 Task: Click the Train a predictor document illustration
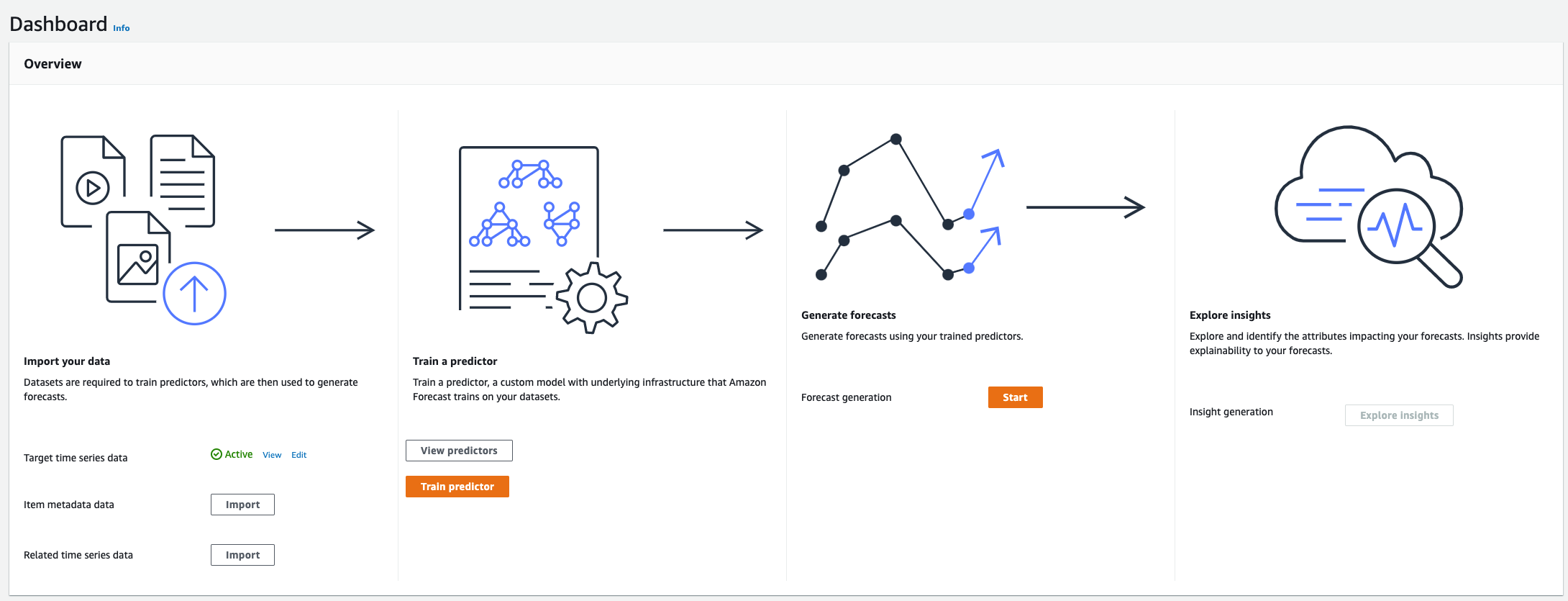click(543, 239)
